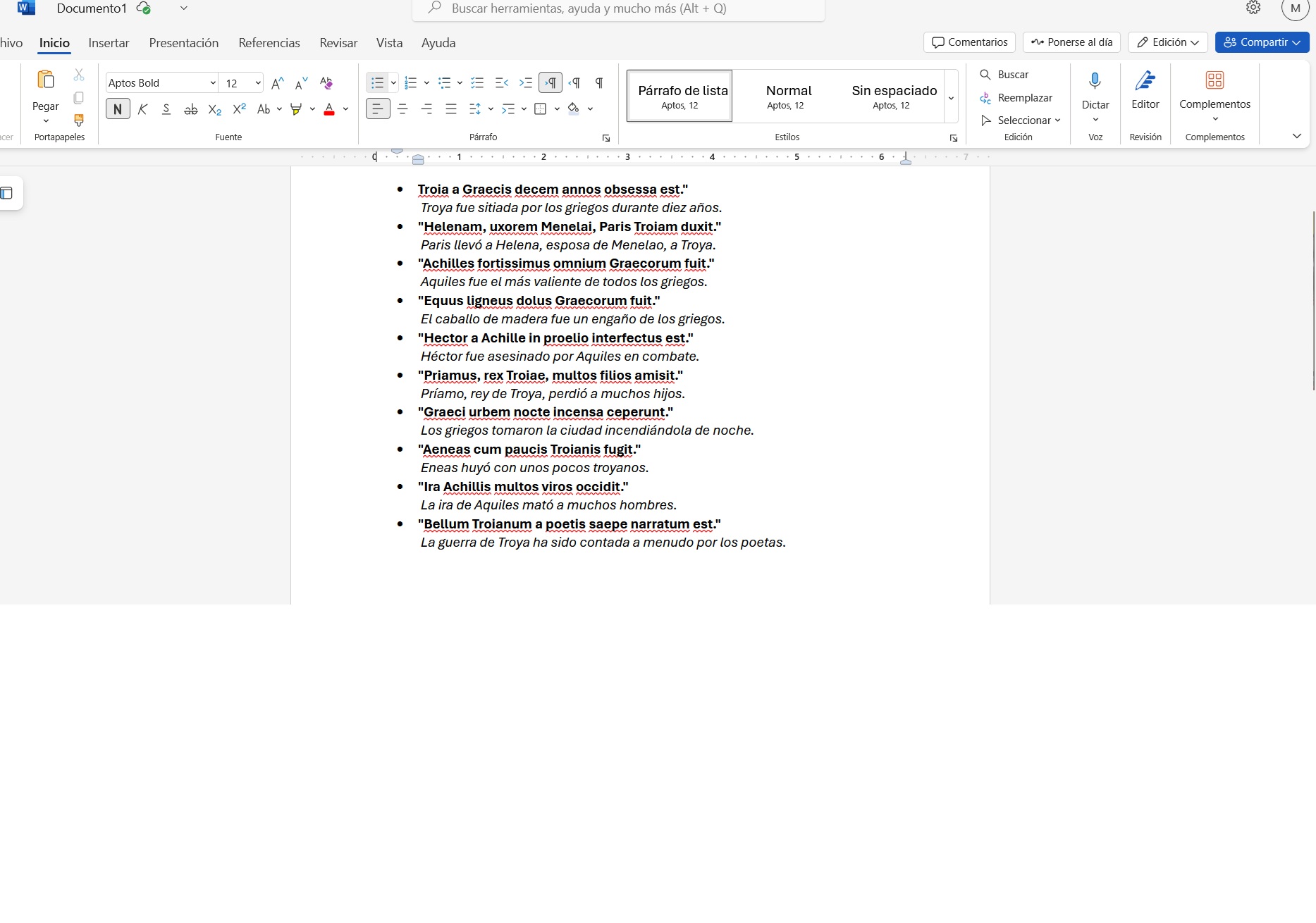Image resolution: width=1316 pixels, height=923 pixels.
Task: Apply strikethrough formatting icon
Action: [190, 109]
